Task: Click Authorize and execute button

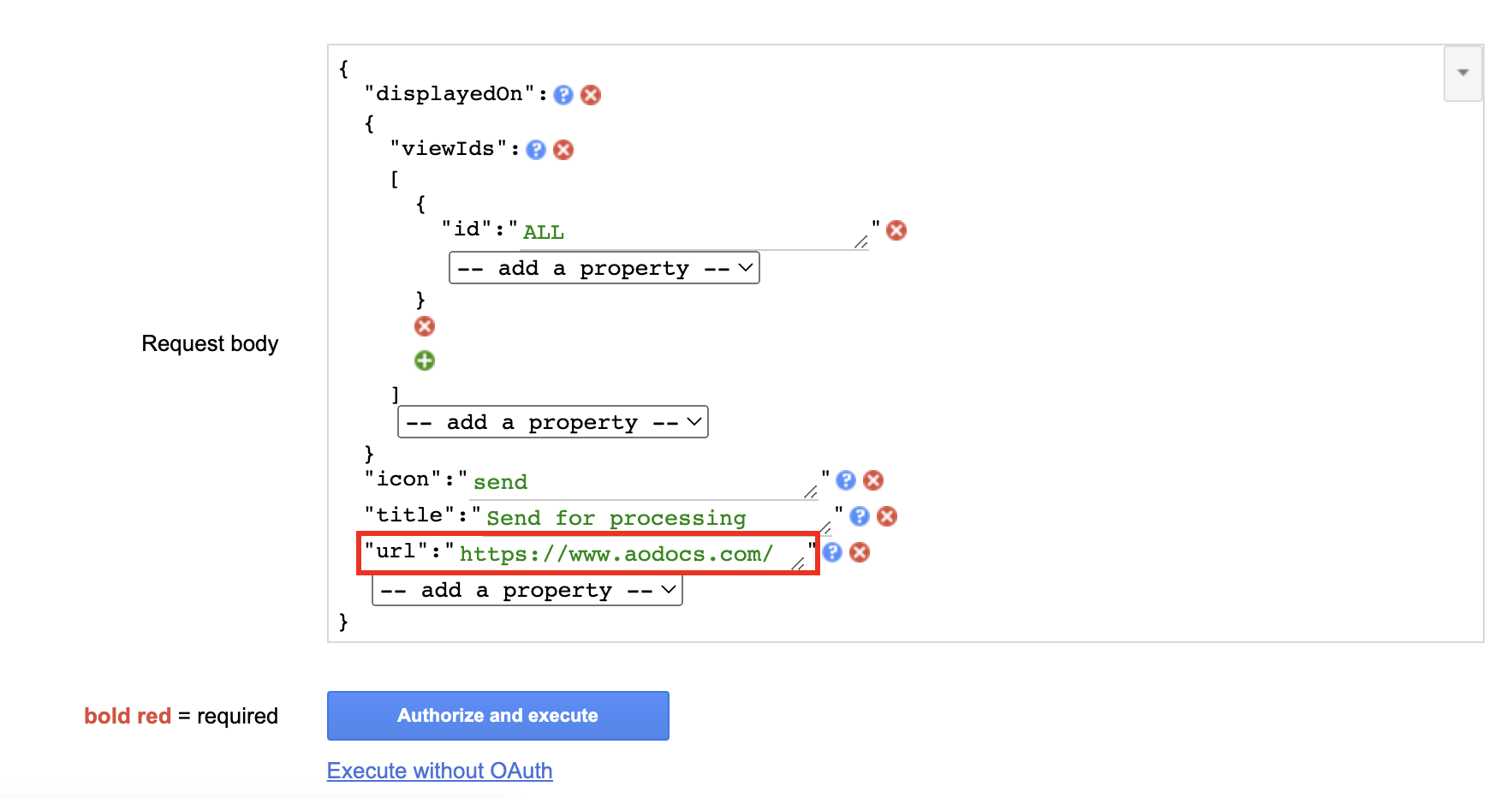Action: 497,716
